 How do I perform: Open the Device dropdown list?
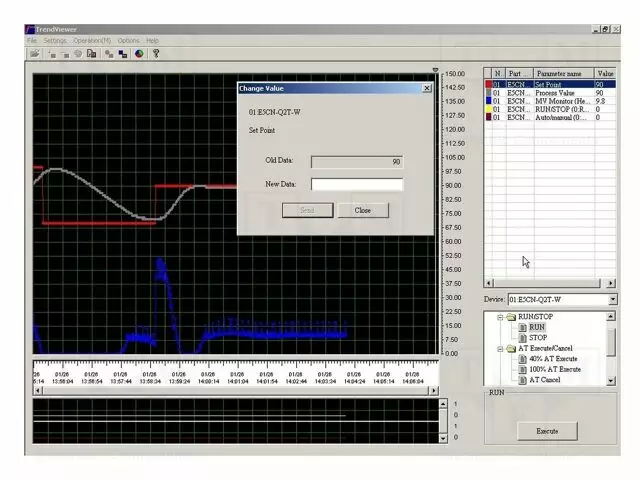click(x=612, y=299)
